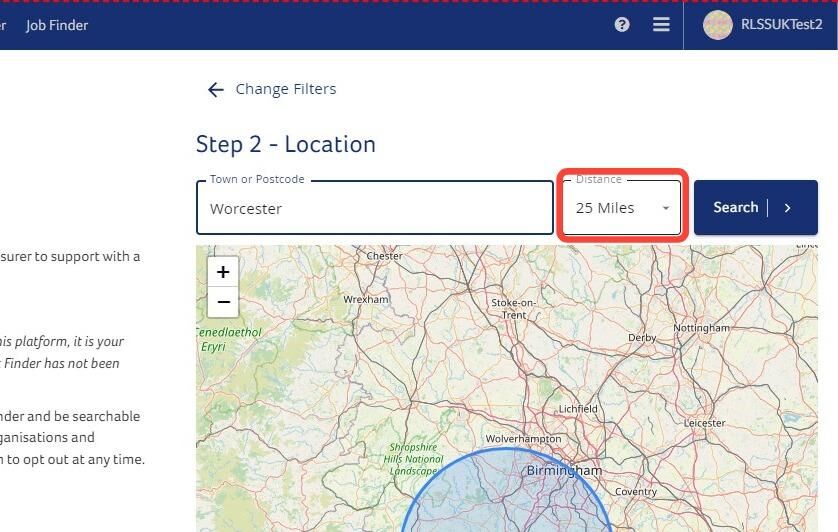Click the back arrow beside Change Filters
The height and width of the screenshot is (532, 838).
pos(215,89)
